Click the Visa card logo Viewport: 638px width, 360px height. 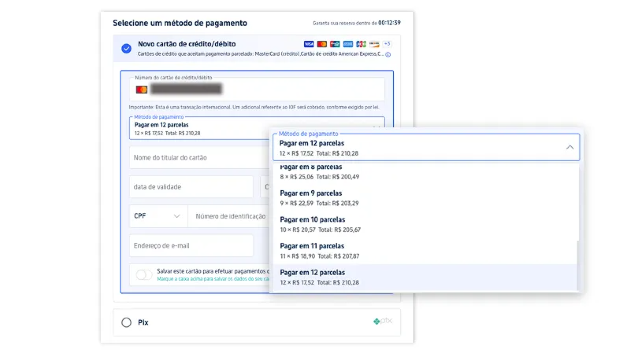309,44
